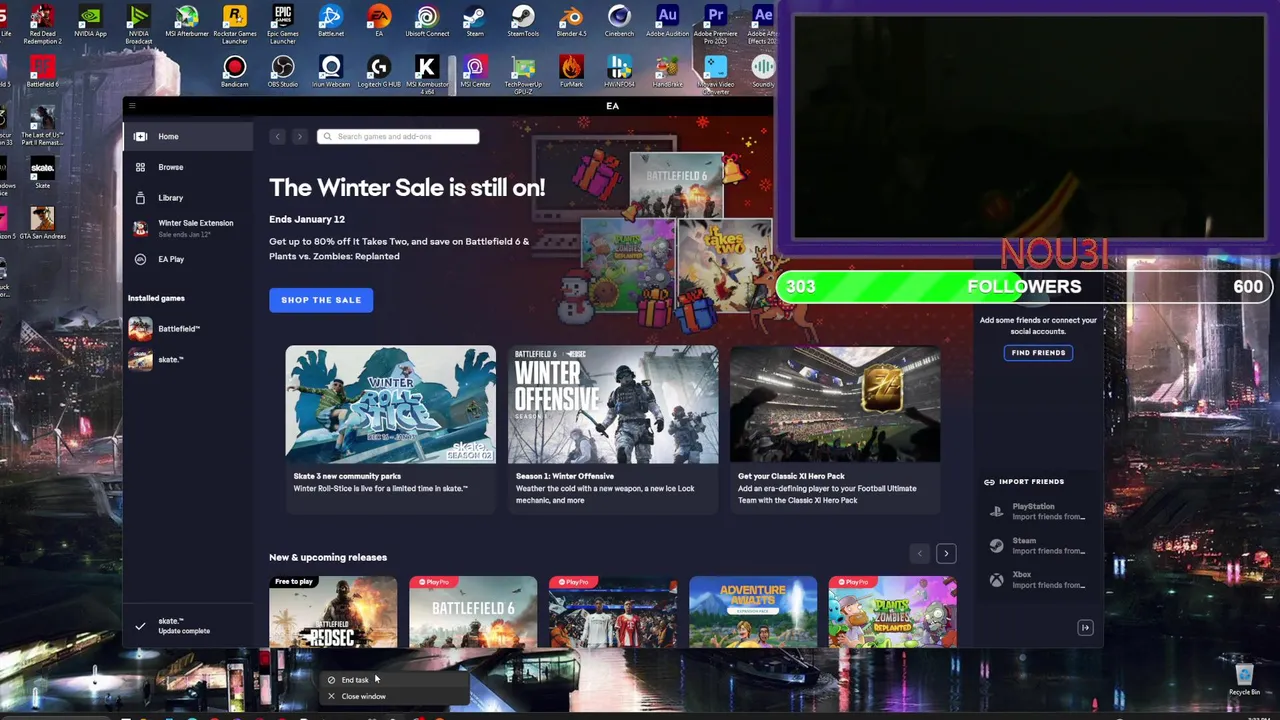Select the TechPowerUp GPU-Z desktop icon
The image size is (1280, 720).
coord(523,74)
